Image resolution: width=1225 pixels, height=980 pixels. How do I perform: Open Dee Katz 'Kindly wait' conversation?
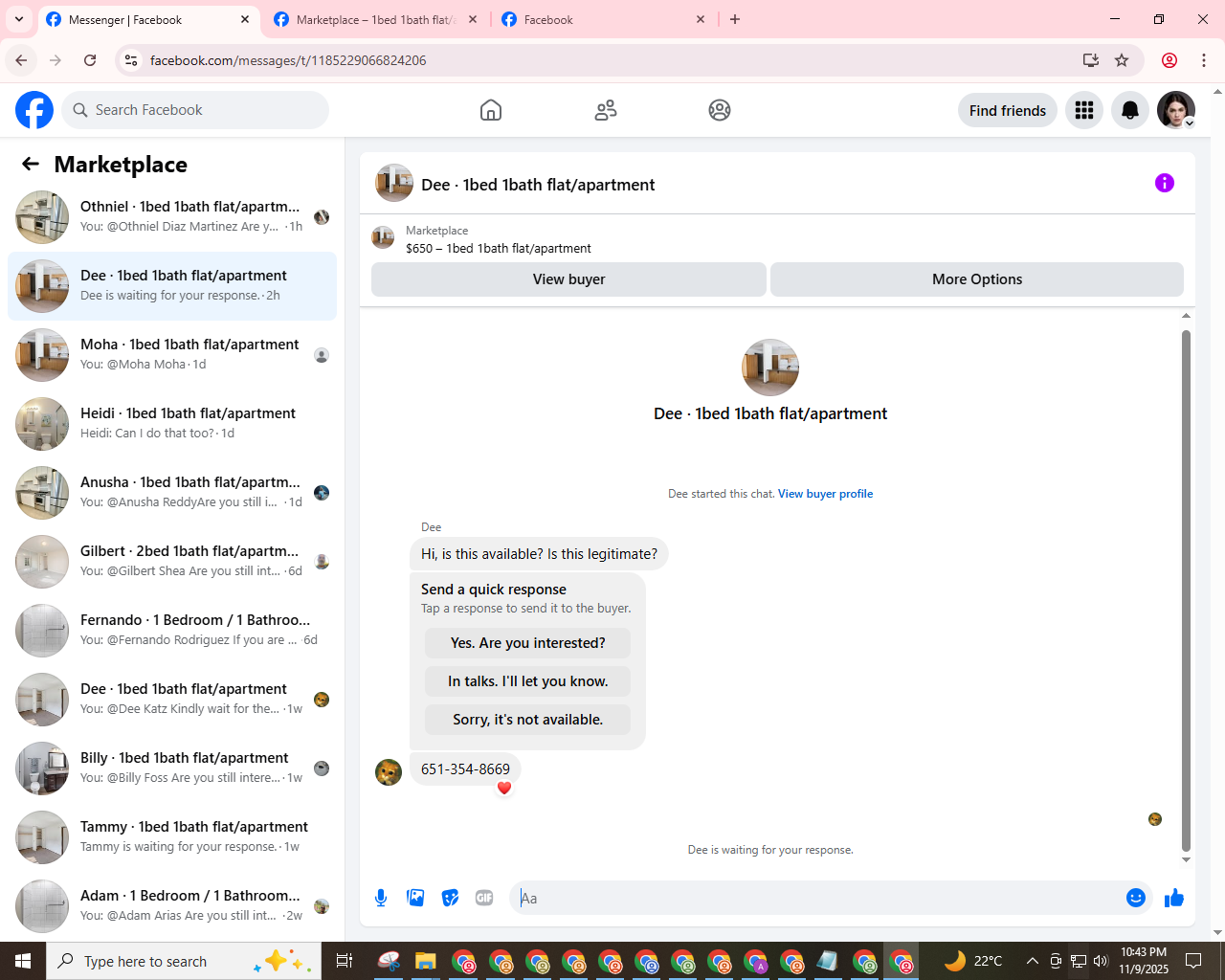[x=172, y=700]
